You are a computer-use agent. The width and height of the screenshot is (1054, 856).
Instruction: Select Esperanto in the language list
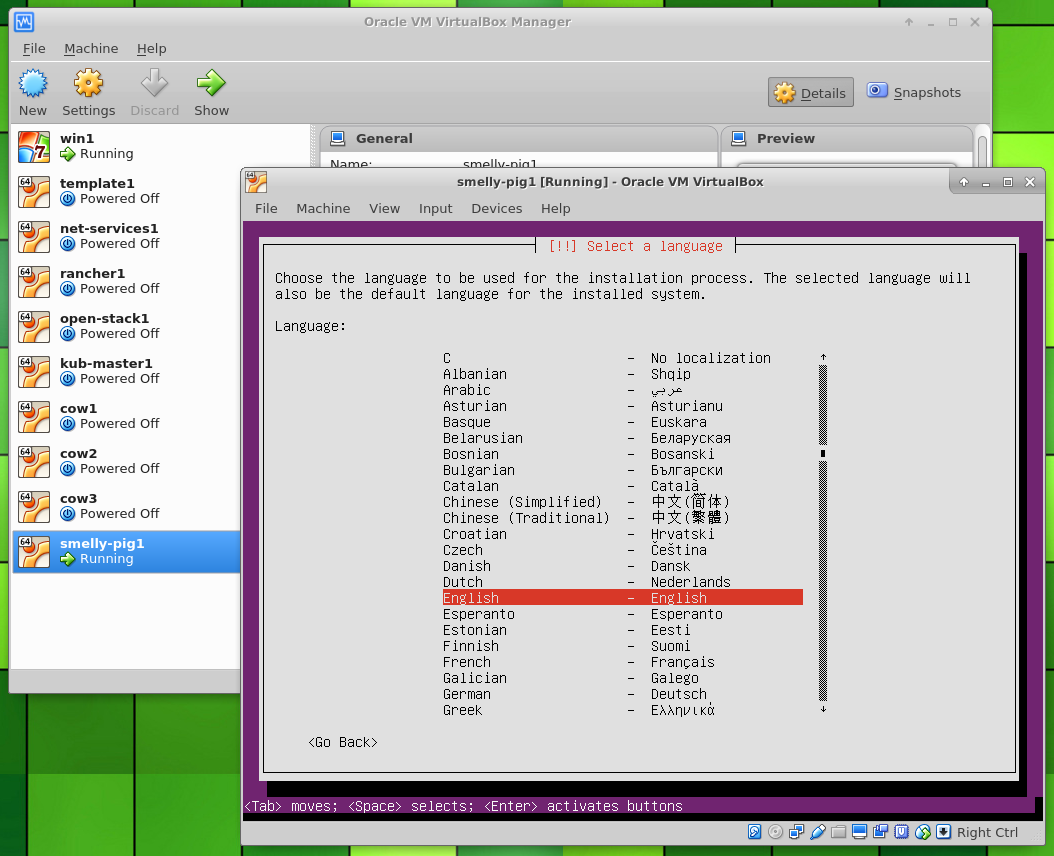622,614
